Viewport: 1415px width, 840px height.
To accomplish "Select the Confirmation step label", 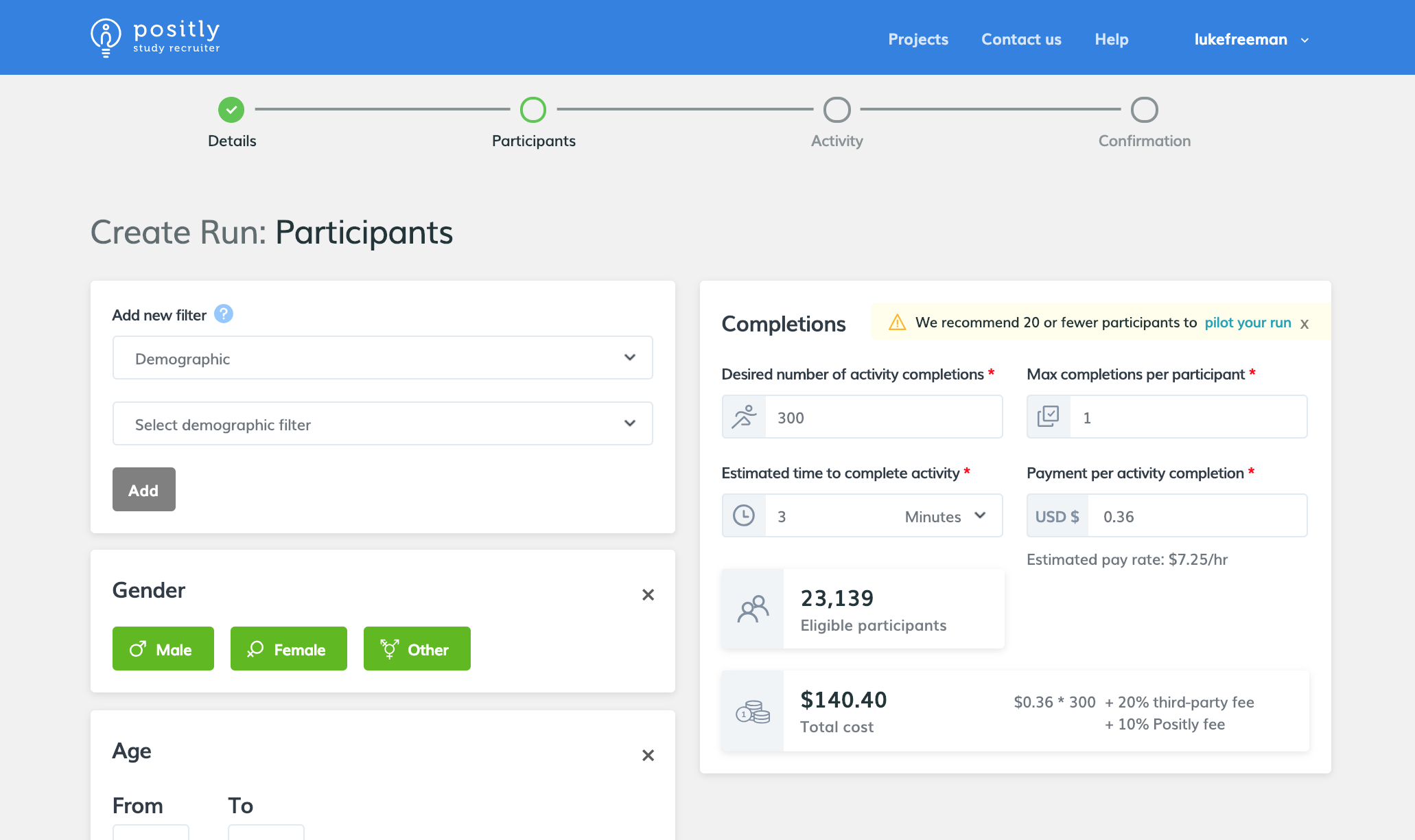I will pos(1145,141).
